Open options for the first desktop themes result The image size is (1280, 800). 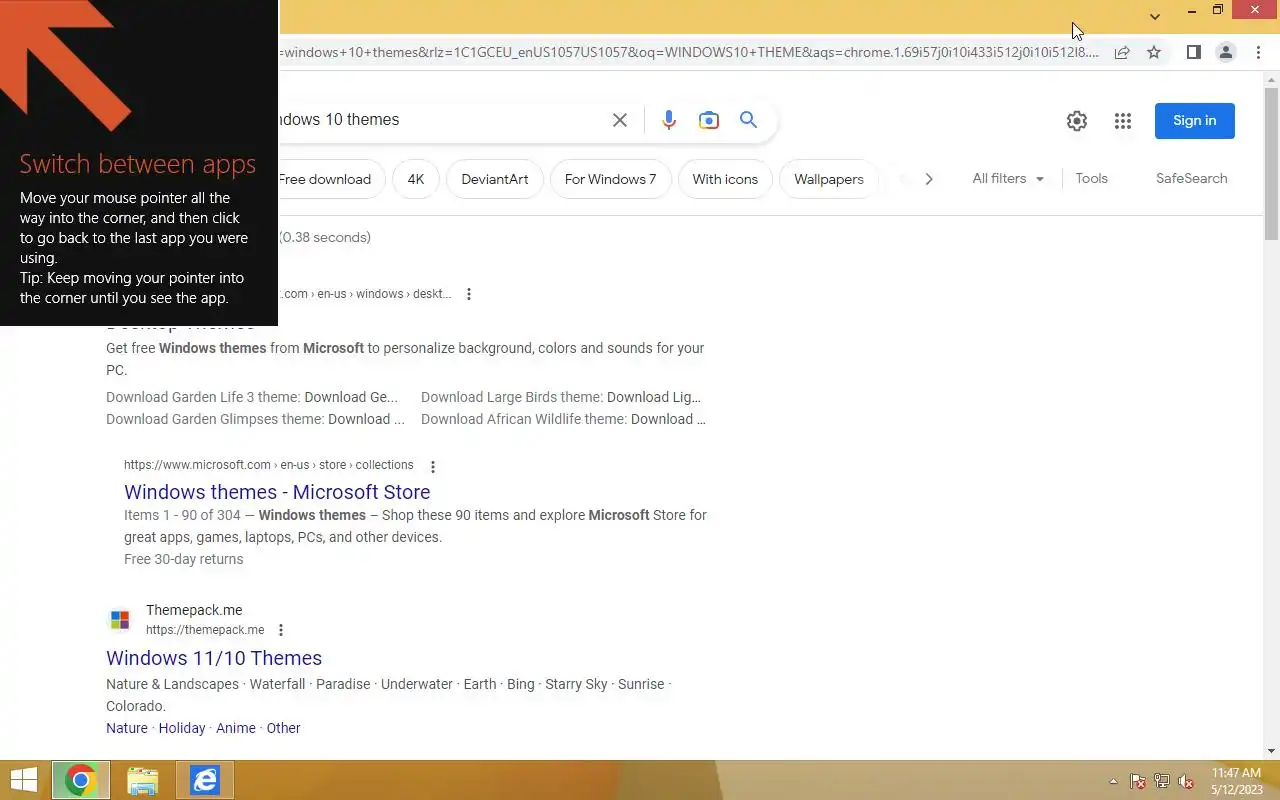[469, 294]
